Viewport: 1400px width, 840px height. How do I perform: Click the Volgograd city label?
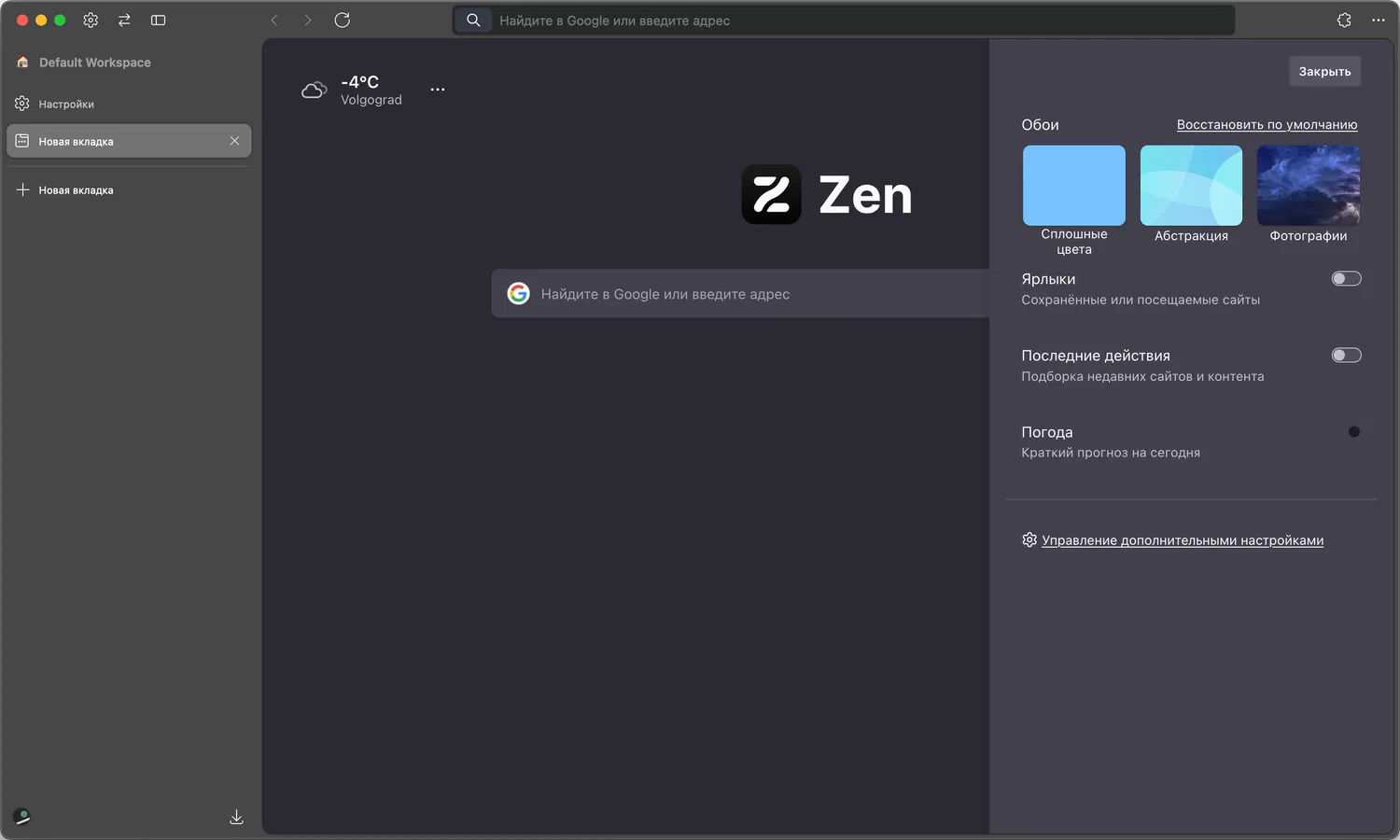pos(371,100)
